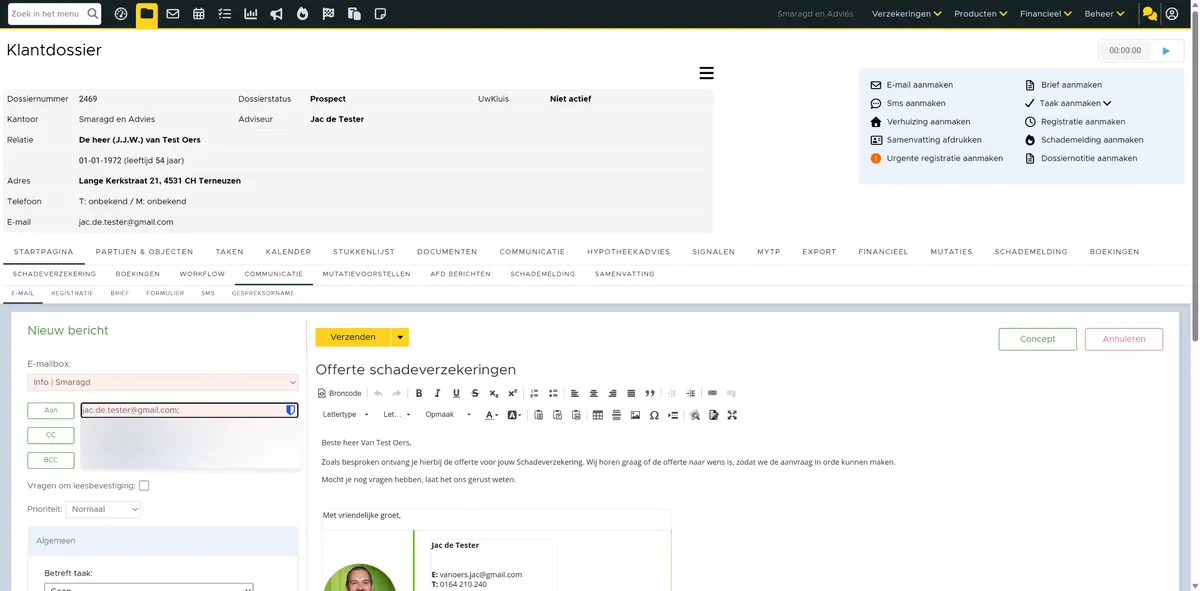Open the Opmaak format dropdown
This screenshot has width=1200, height=591.
tap(449, 415)
